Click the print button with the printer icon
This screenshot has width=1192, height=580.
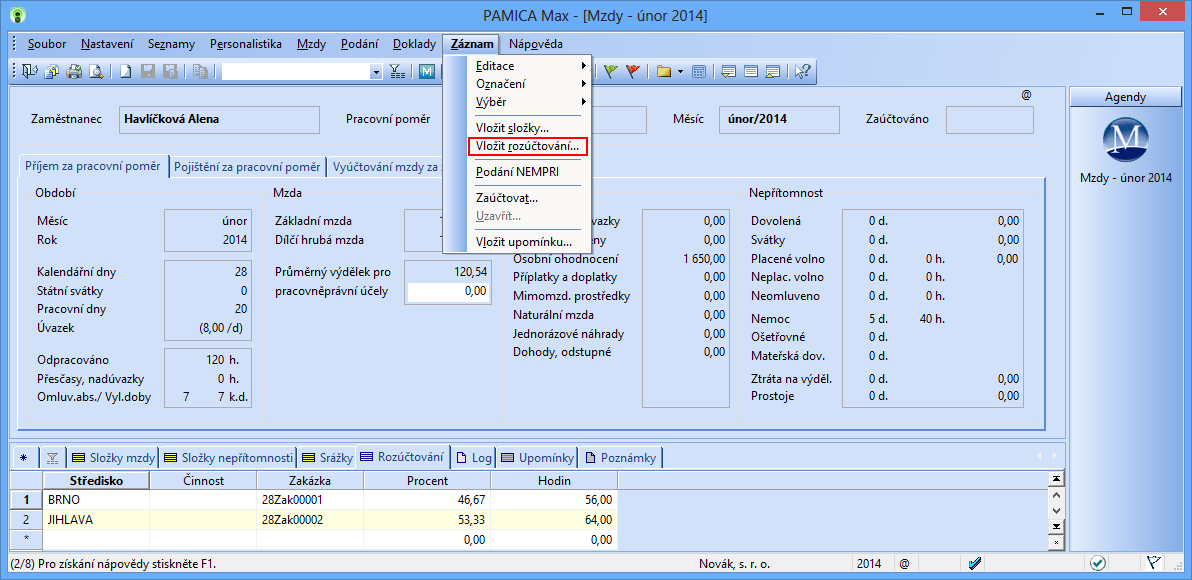point(74,71)
